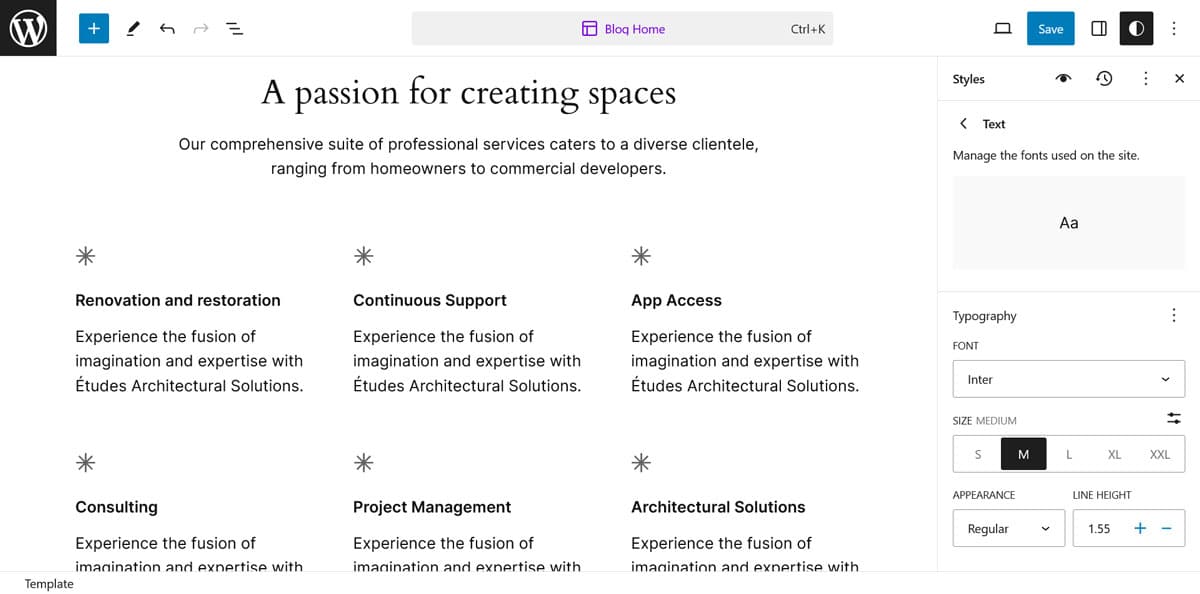Open desktop preview view icon
Screen dimensions: 1200x594
click(1002, 29)
